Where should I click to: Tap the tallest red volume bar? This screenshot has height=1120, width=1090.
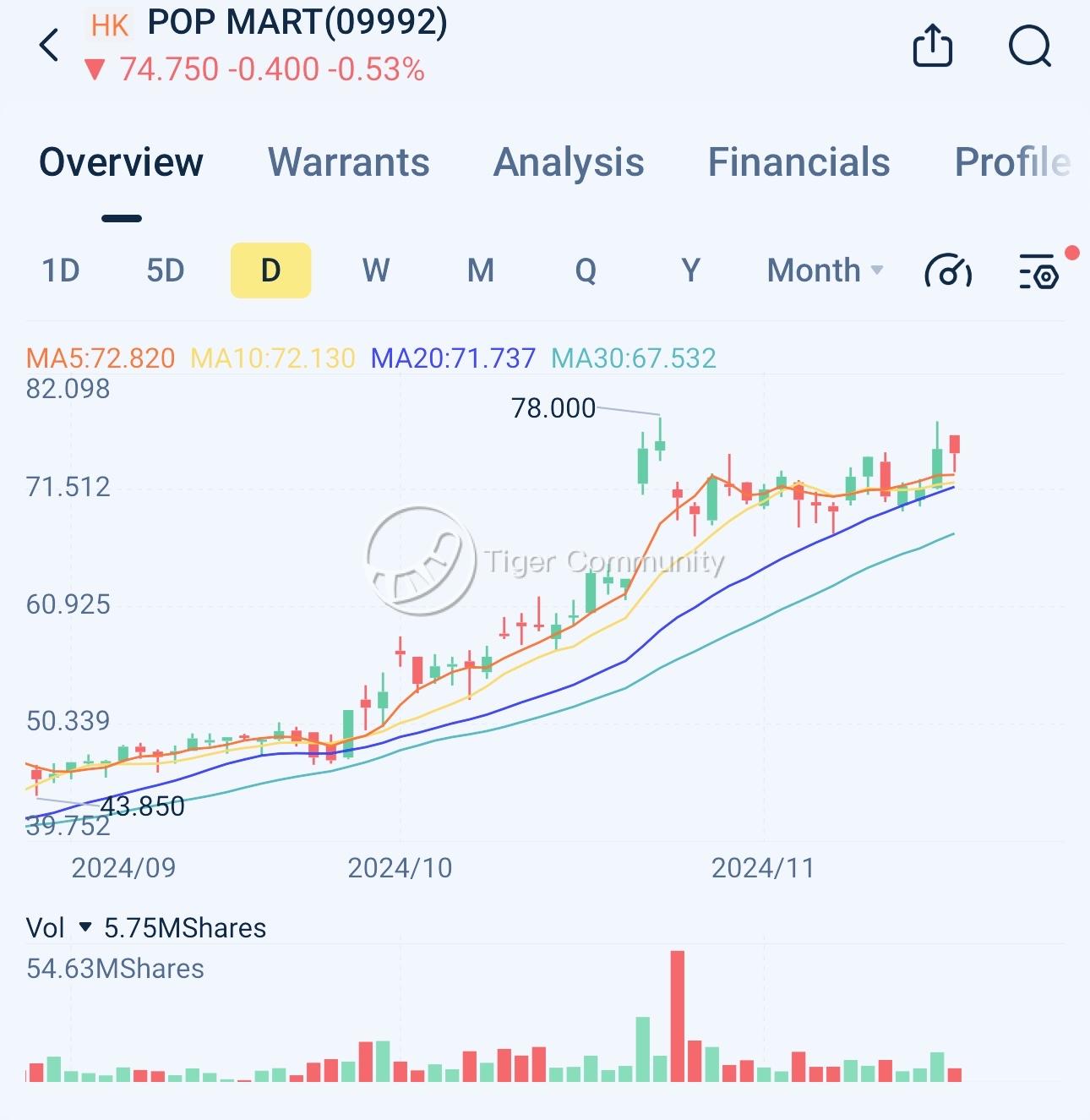tap(677, 1016)
